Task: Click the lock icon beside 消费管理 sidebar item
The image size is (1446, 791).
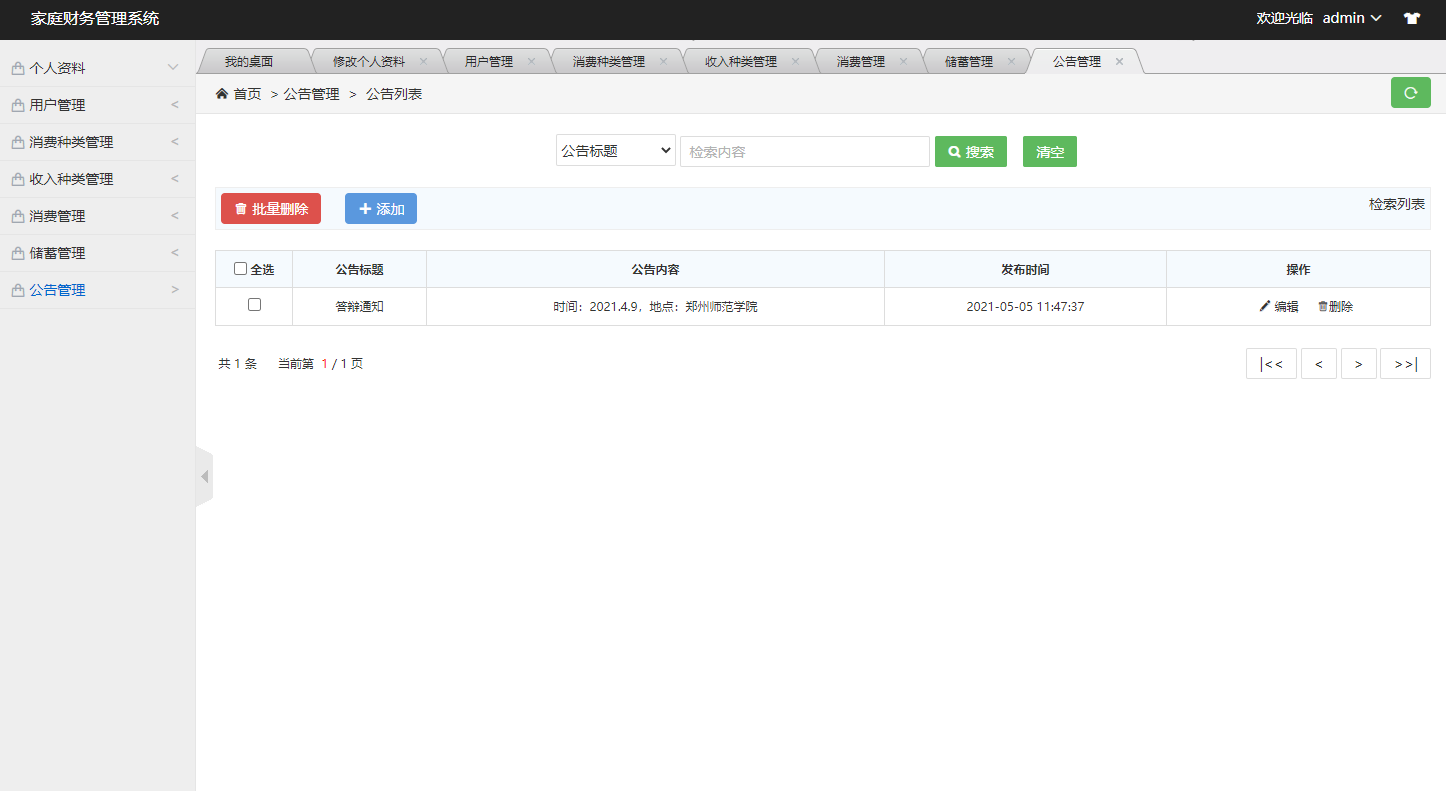Action: [x=18, y=215]
